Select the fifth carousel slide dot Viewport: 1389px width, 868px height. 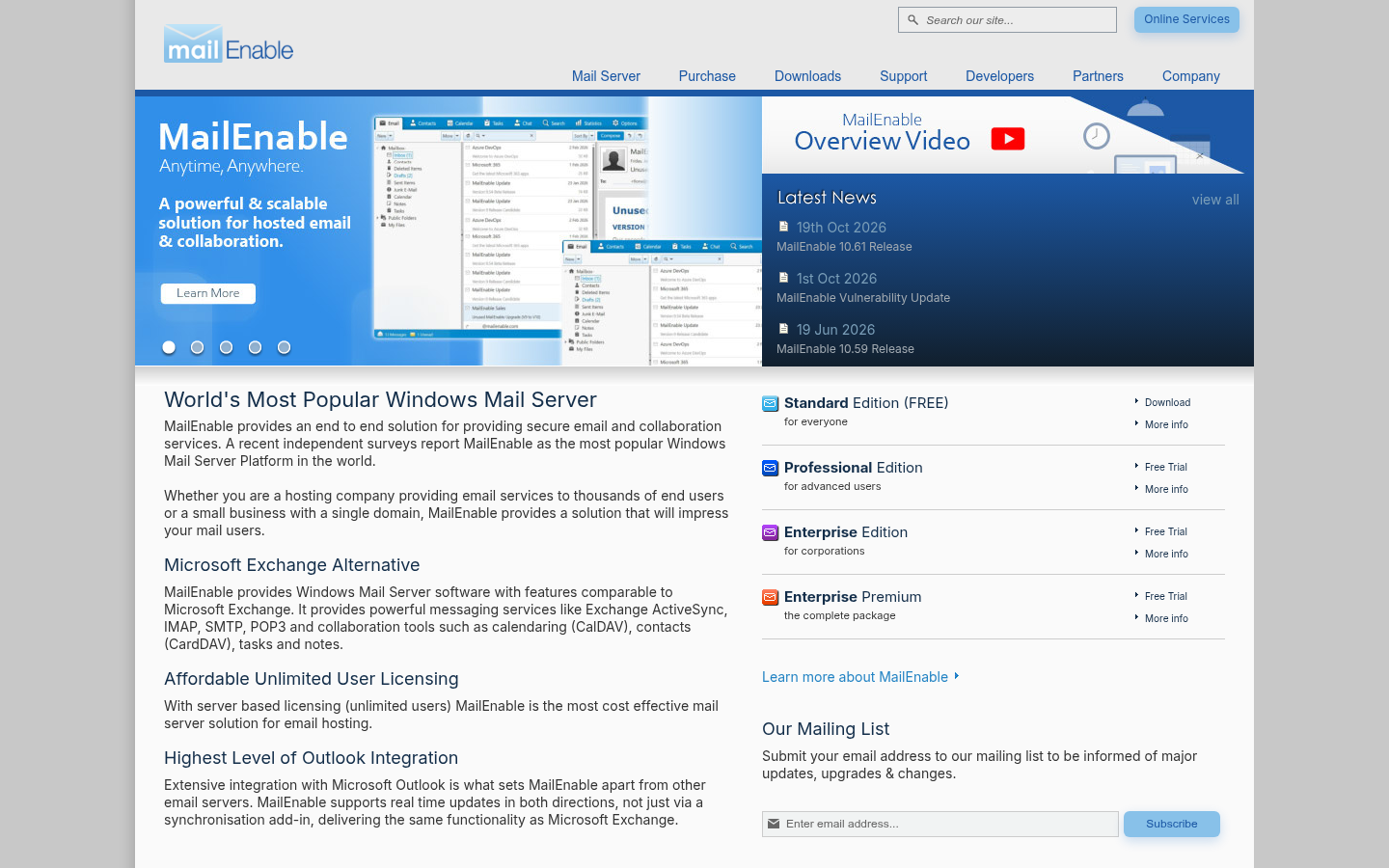click(x=285, y=347)
